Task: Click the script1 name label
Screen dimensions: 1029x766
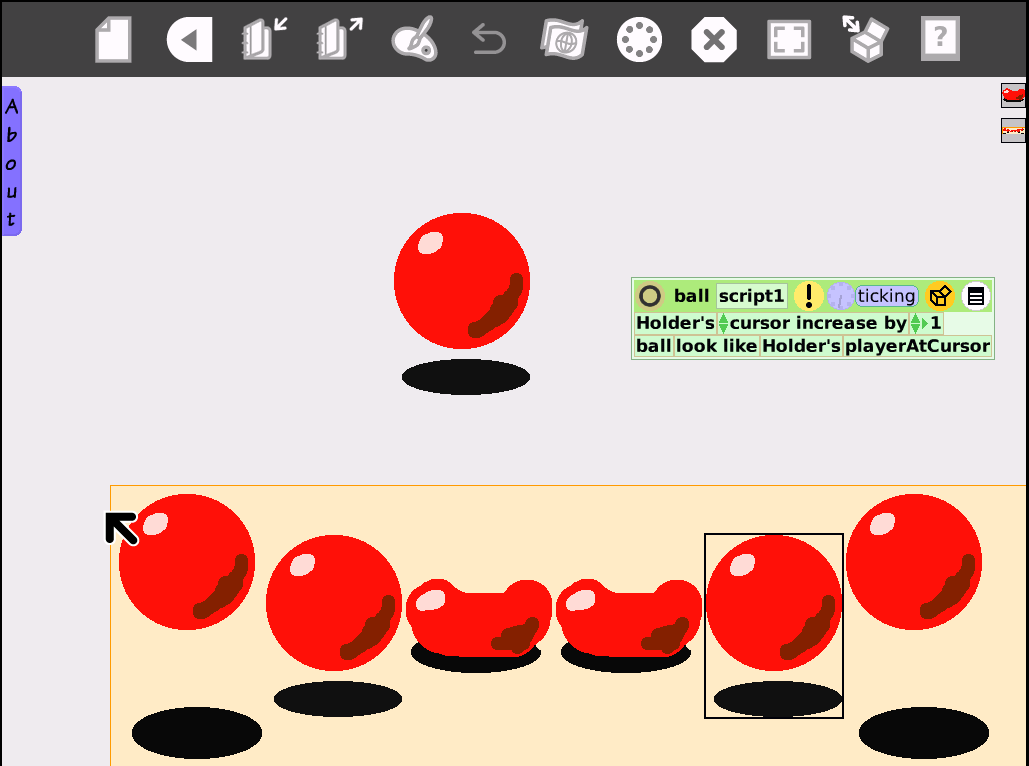Action: point(752,296)
